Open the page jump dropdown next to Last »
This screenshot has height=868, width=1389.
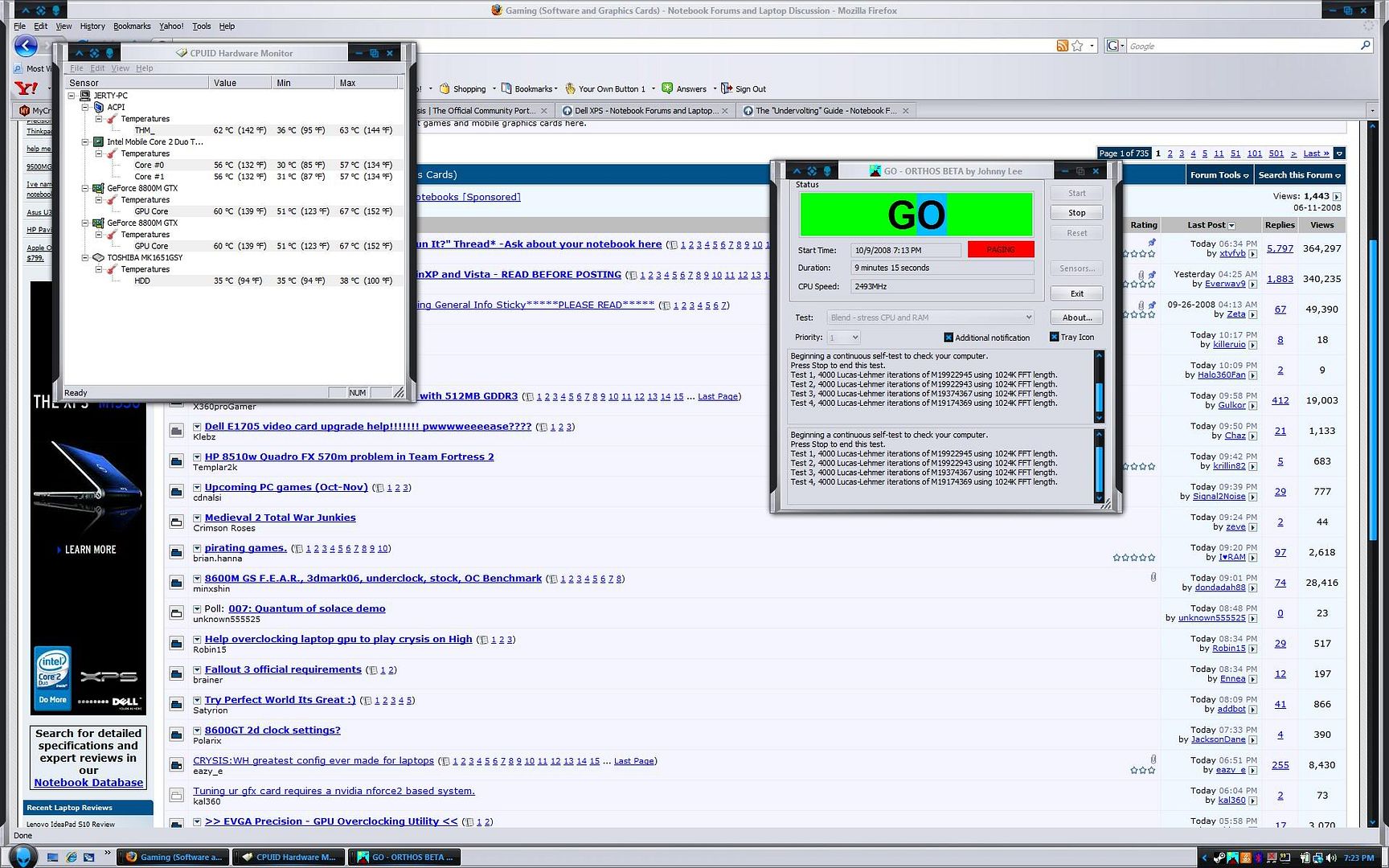[x=1339, y=154]
